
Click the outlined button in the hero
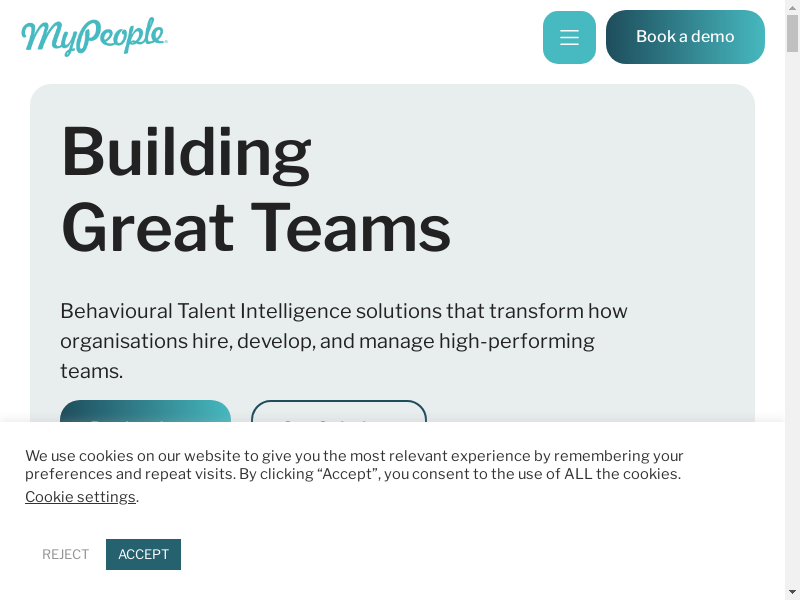(338, 412)
